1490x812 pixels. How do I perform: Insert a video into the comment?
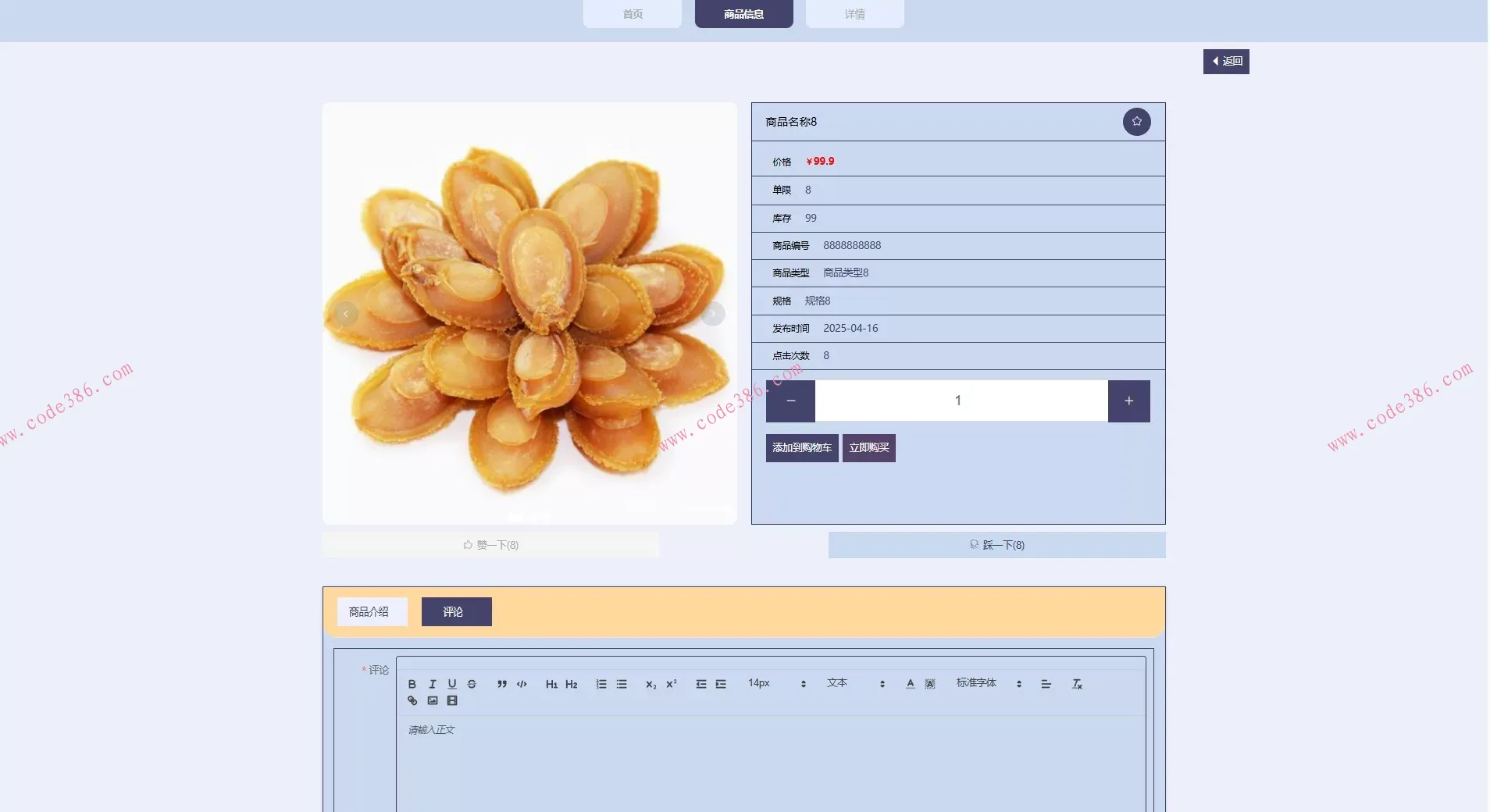point(452,701)
